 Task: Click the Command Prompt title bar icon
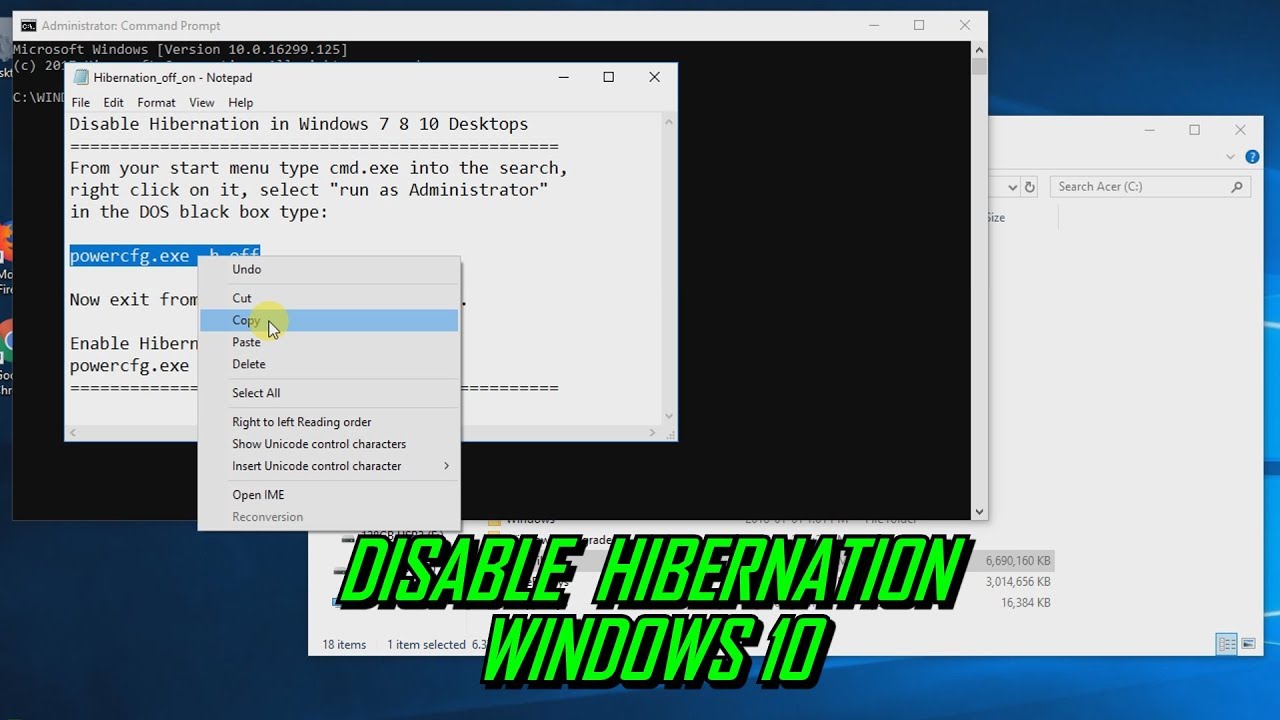point(29,26)
